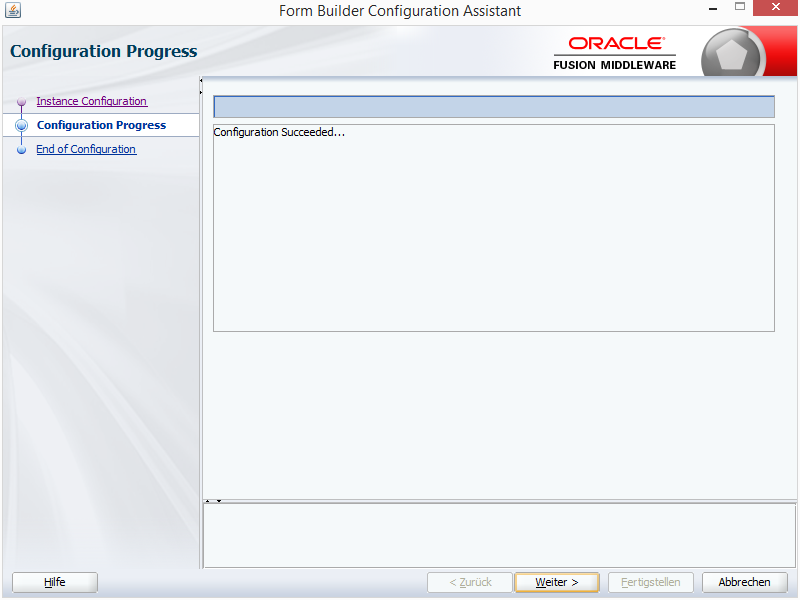800x600 pixels.
Task: Click the Zurück button
Action: 470,582
